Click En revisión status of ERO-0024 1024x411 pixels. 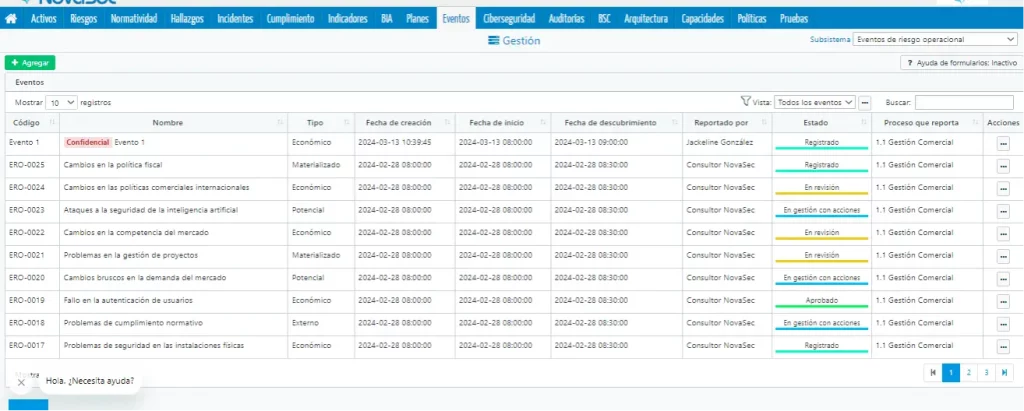[822, 188]
